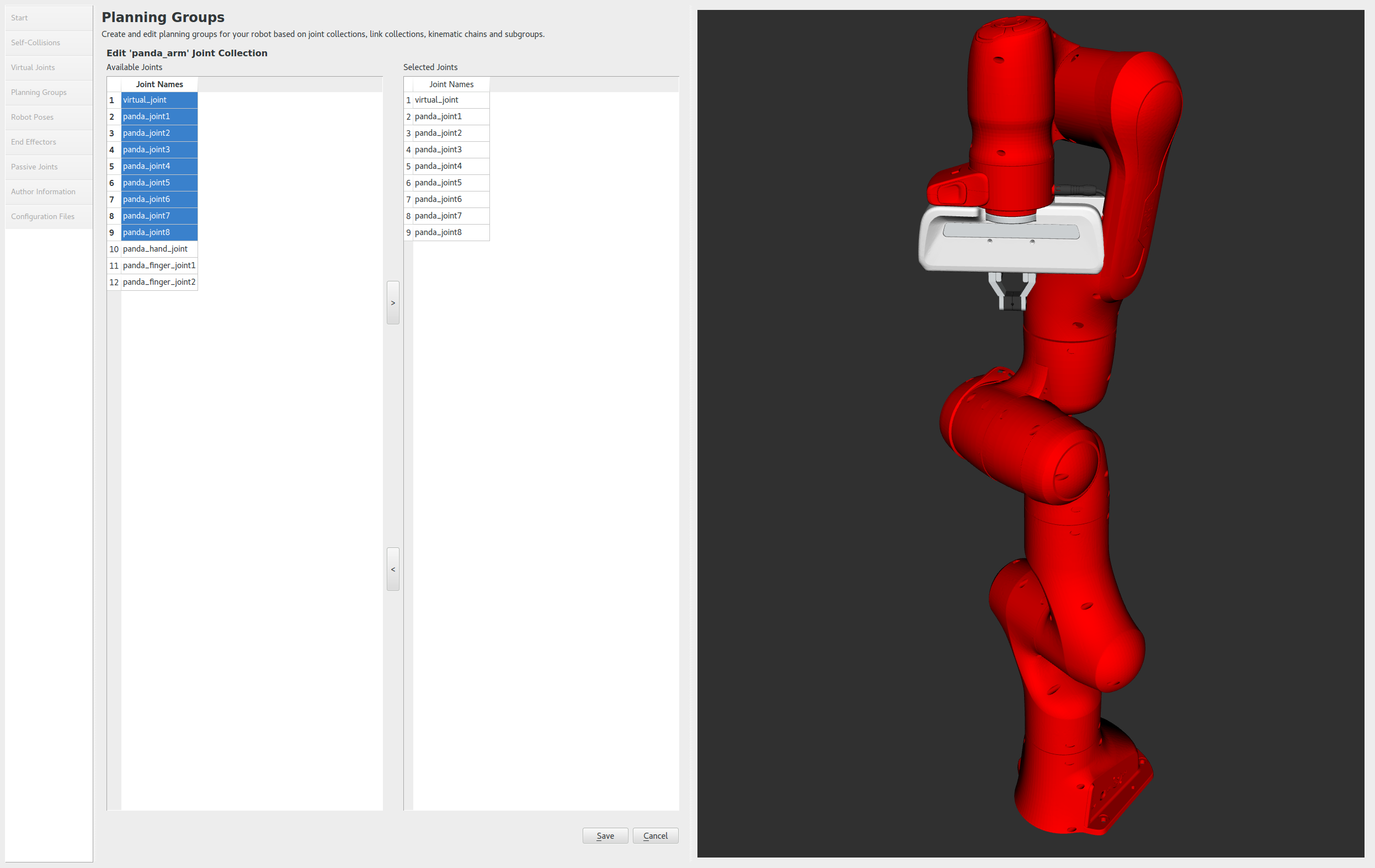Open the Self-Collisions sidebar page
Image resolution: width=1375 pixels, height=868 pixels.
click(x=35, y=43)
